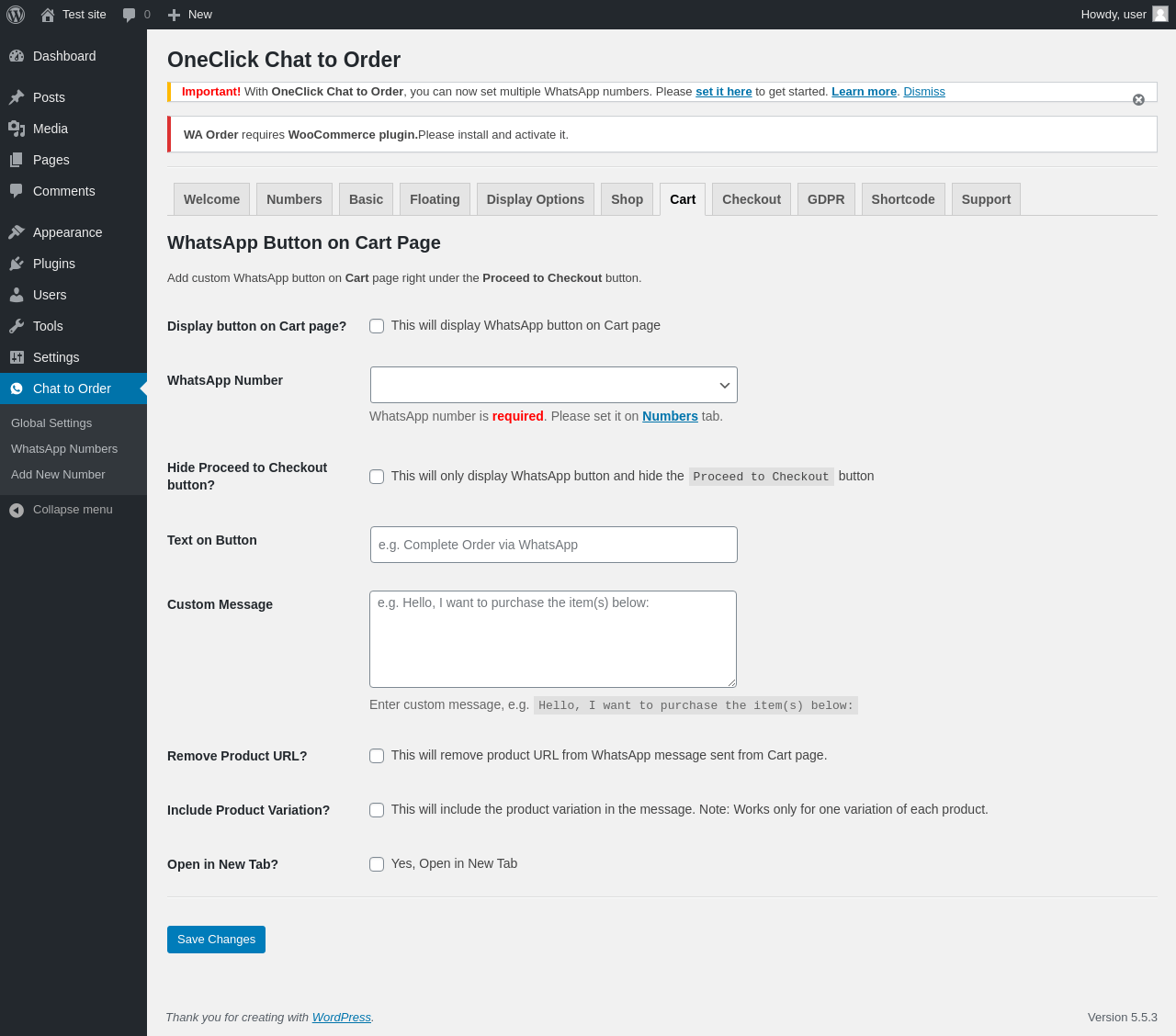
Task: Open the WordPress footer link
Action: click(342, 1018)
